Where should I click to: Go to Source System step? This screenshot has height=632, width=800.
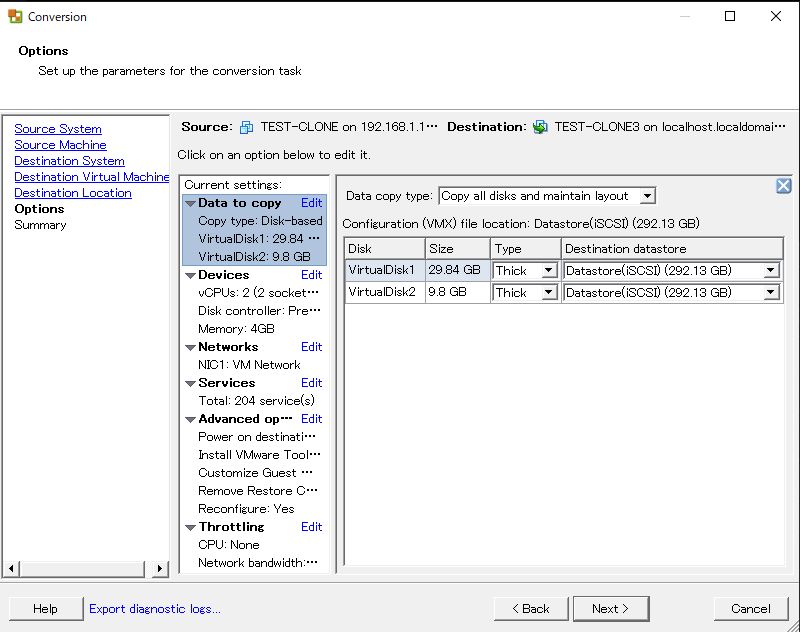(58, 129)
